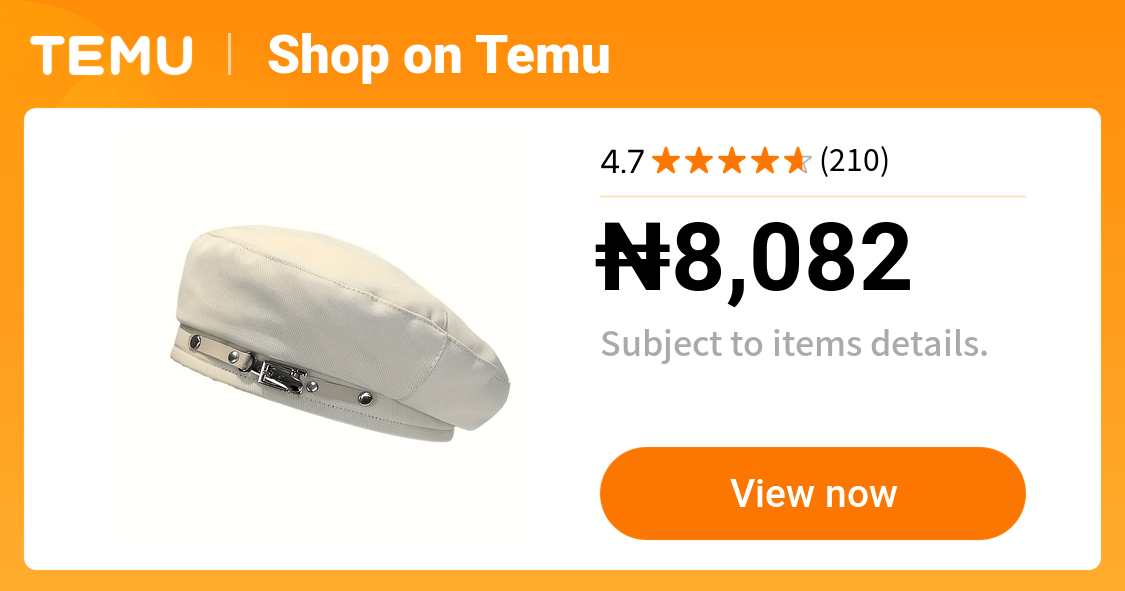Select the first orange rating star

666,161
